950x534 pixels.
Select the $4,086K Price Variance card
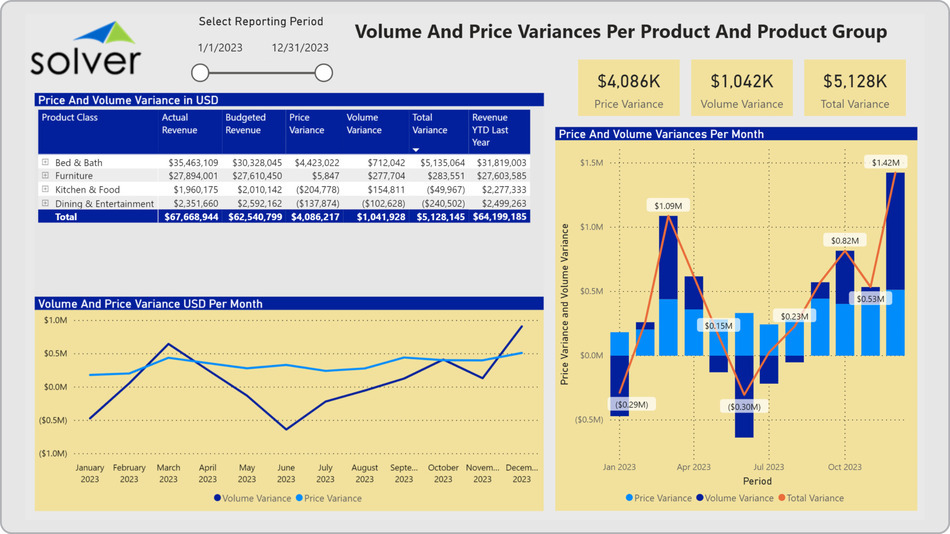click(x=629, y=88)
